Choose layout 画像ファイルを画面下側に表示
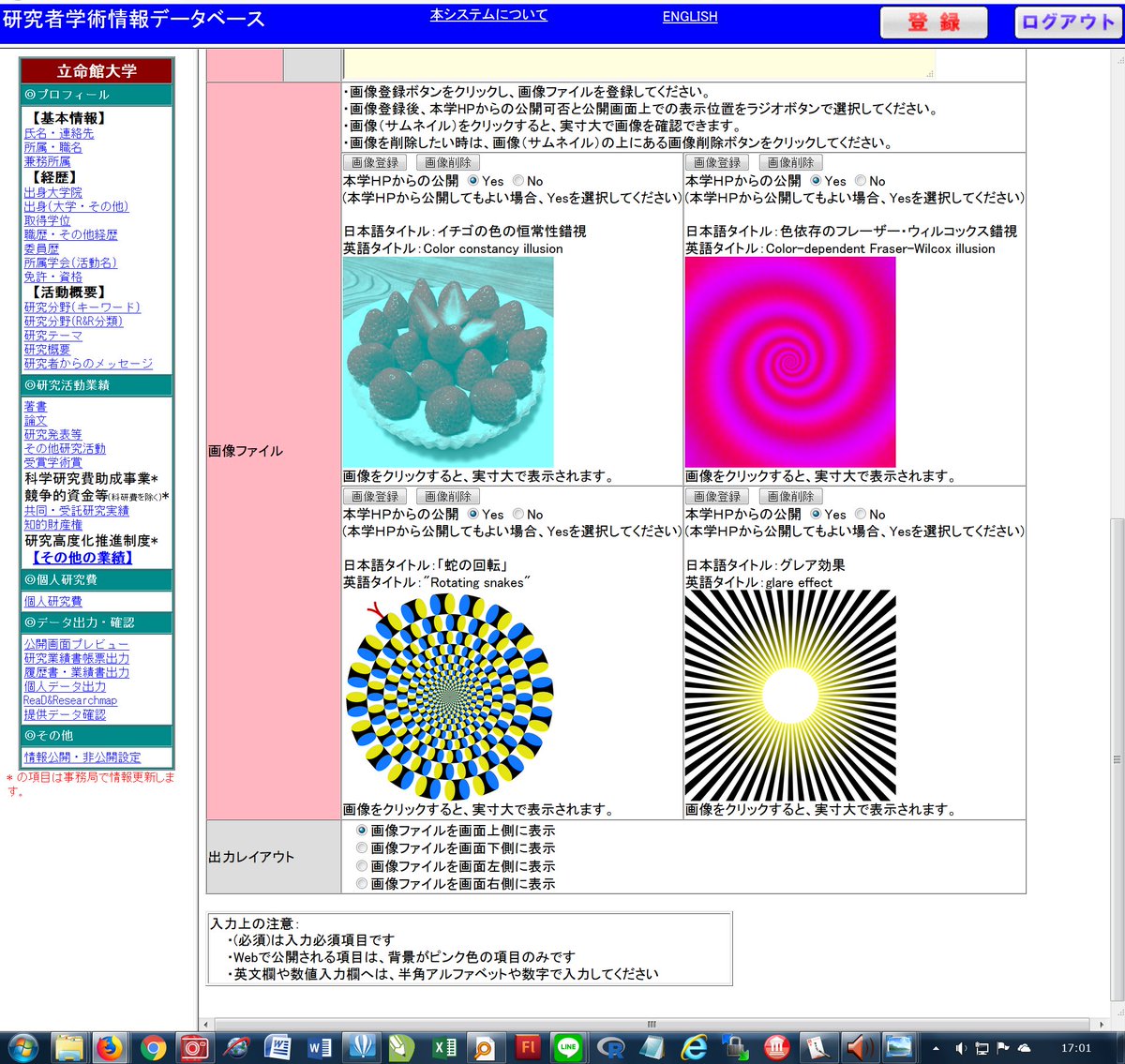The width and height of the screenshot is (1125, 1064). [x=362, y=847]
